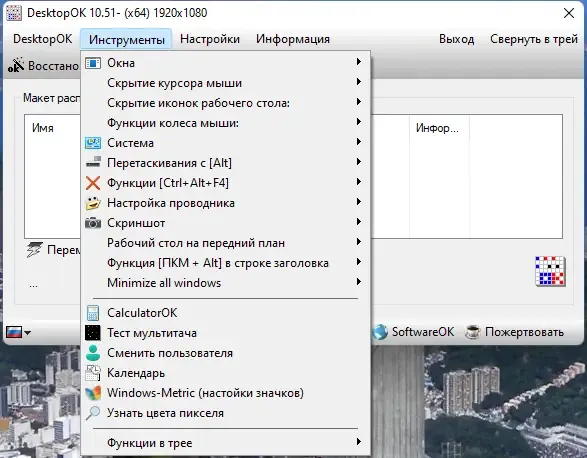Image resolution: width=587 pixels, height=458 pixels.
Task: Click the lightning icon near Перем
Action: pyautogui.click(x=34, y=249)
